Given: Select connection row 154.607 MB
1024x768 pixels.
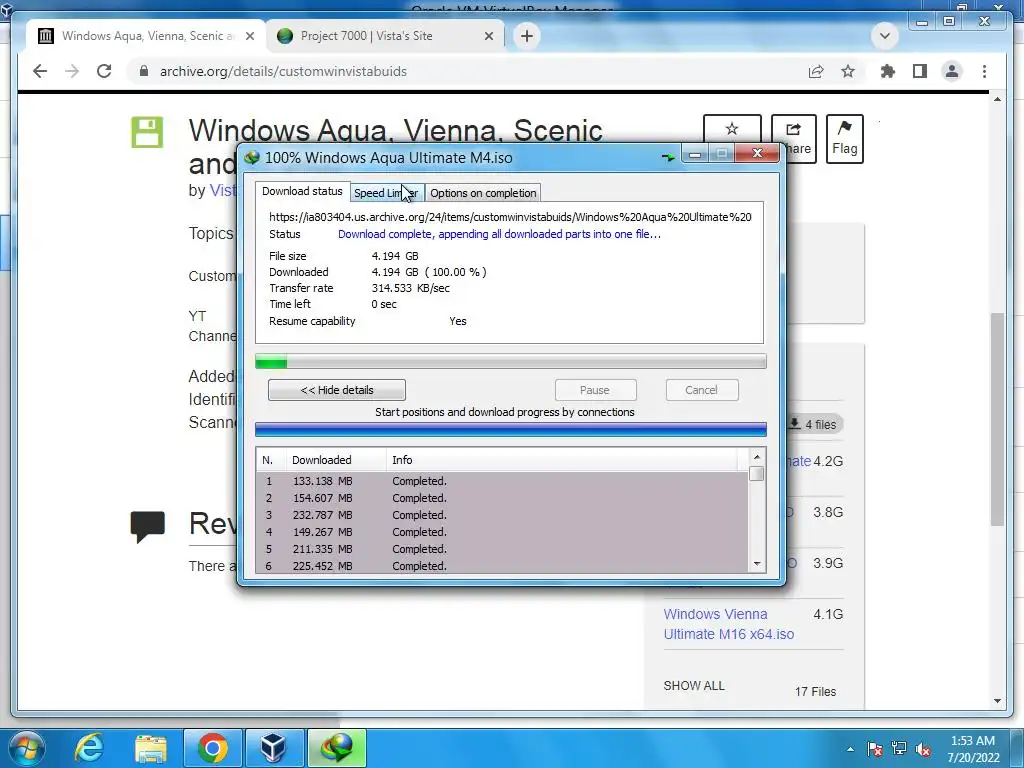Looking at the screenshot, I should (x=502, y=498).
